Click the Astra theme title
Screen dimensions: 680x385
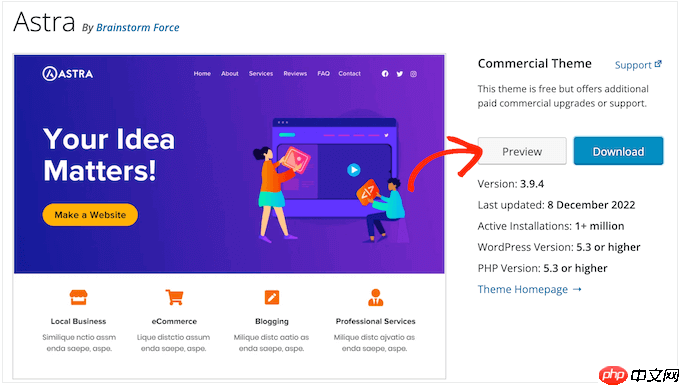(x=44, y=23)
